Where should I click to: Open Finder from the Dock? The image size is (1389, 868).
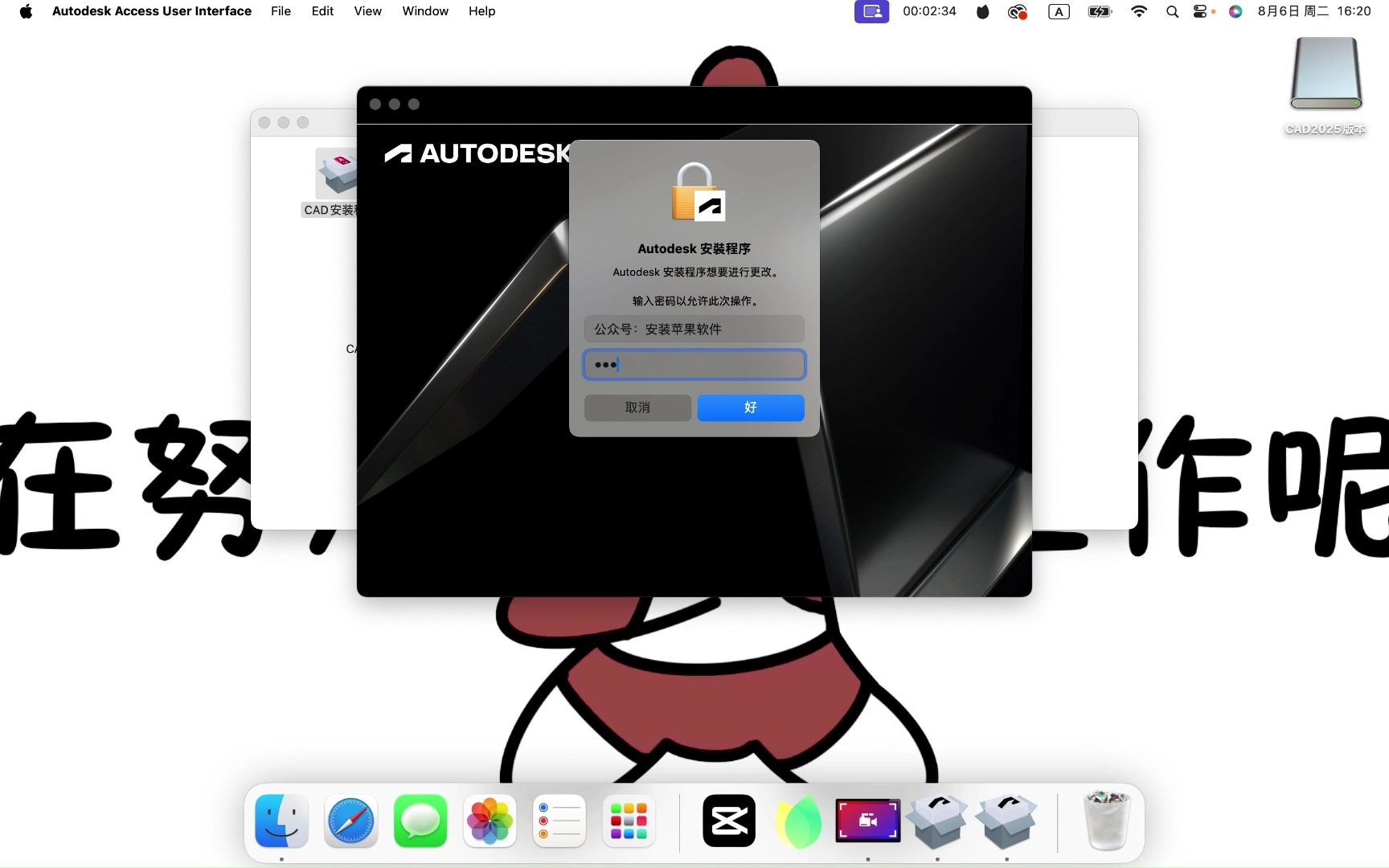click(x=281, y=821)
